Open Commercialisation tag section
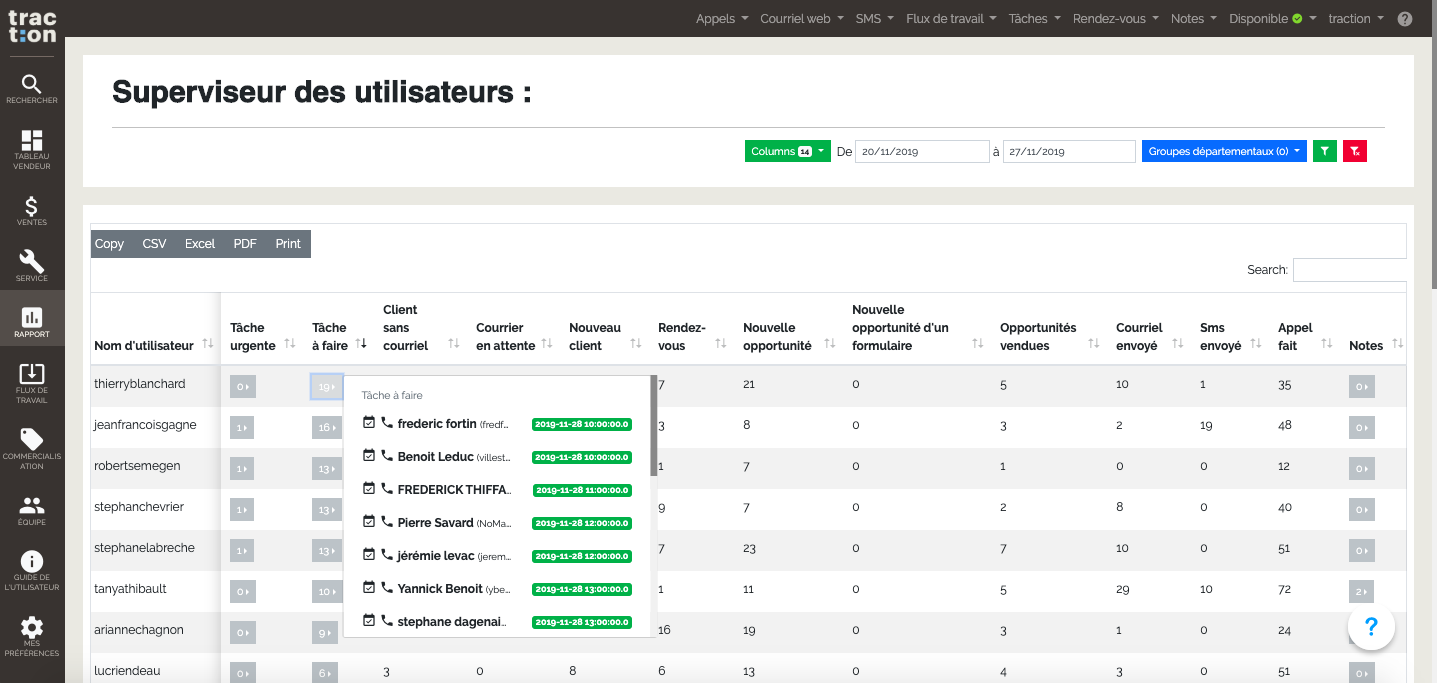The image size is (1437, 683). 32,449
